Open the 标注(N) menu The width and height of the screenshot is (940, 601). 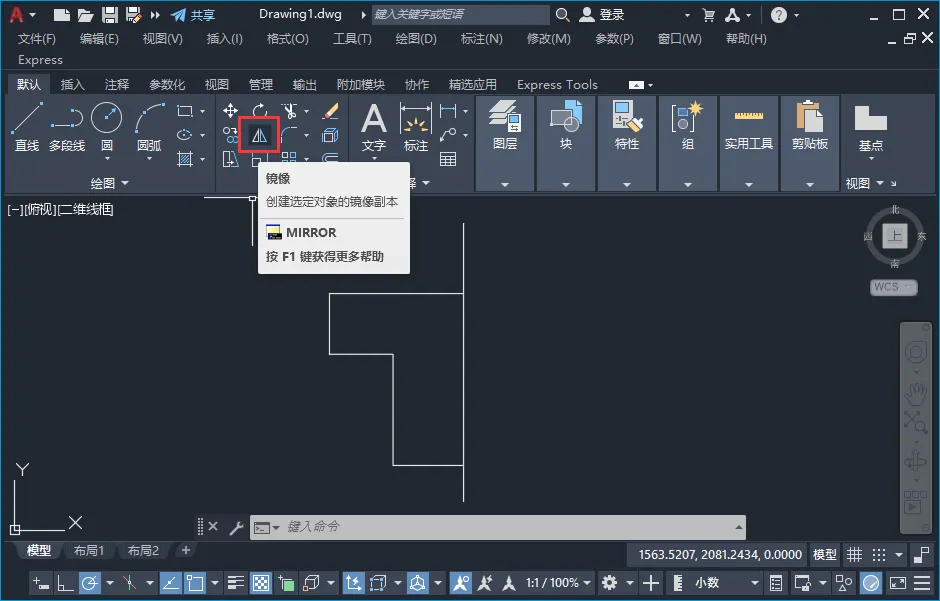point(481,39)
